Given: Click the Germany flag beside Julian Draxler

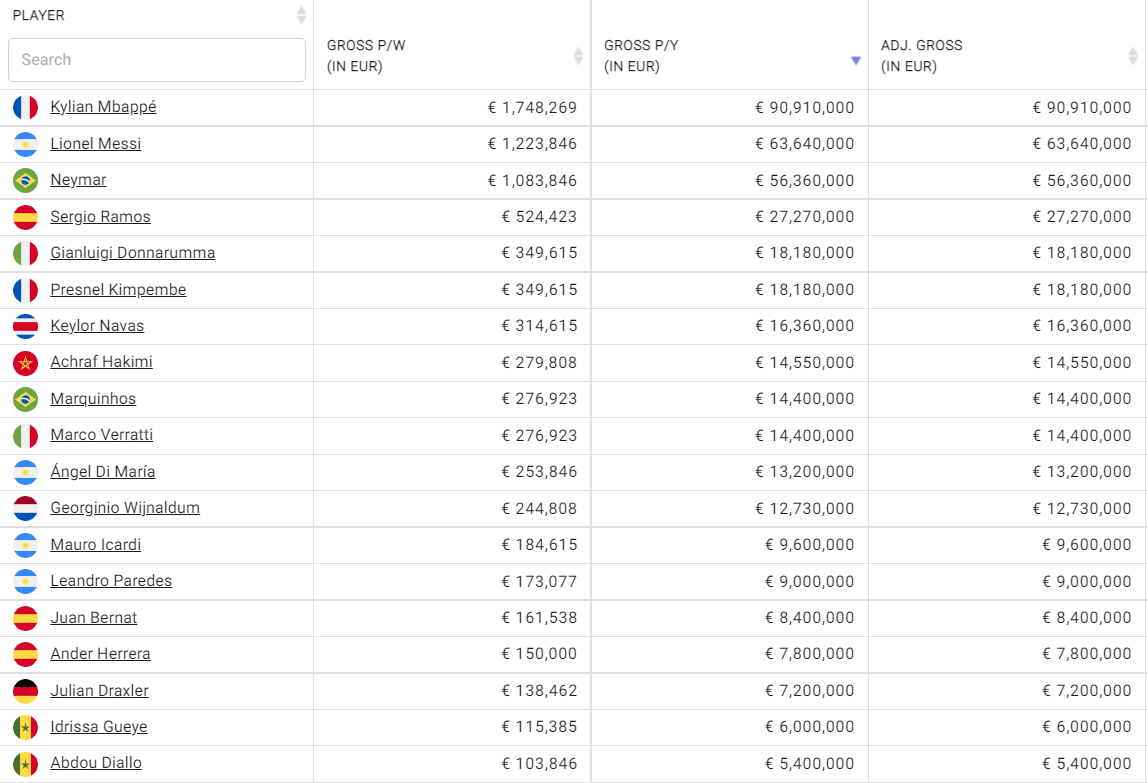Looking at the screenshot, I should pyautogui.click(x=26, y=691).
